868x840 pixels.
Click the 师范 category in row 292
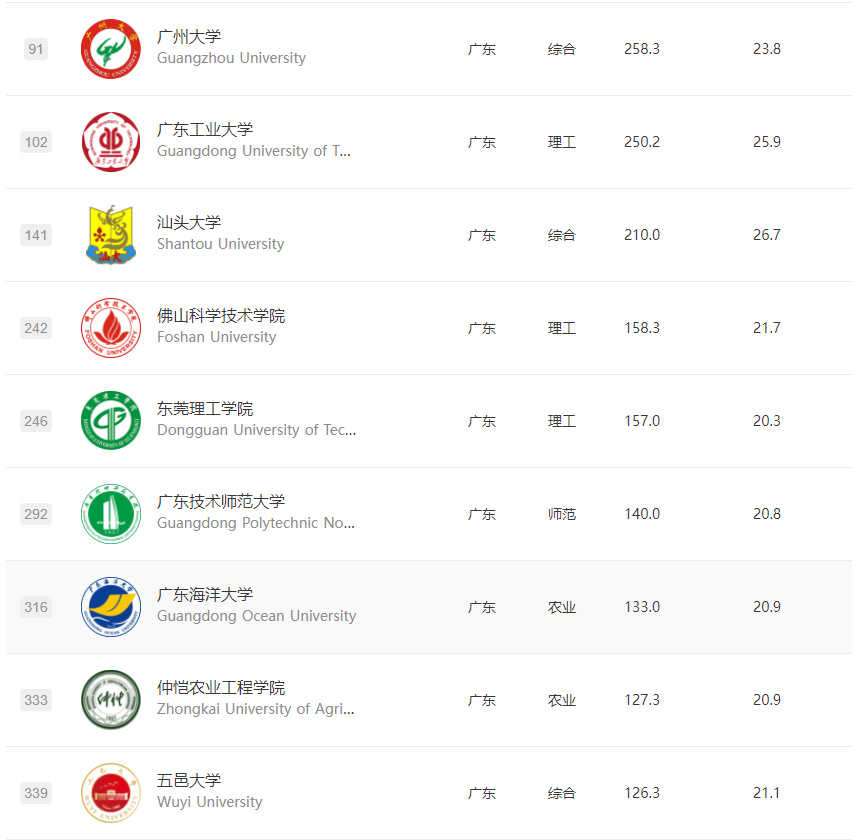coord(562,514)
